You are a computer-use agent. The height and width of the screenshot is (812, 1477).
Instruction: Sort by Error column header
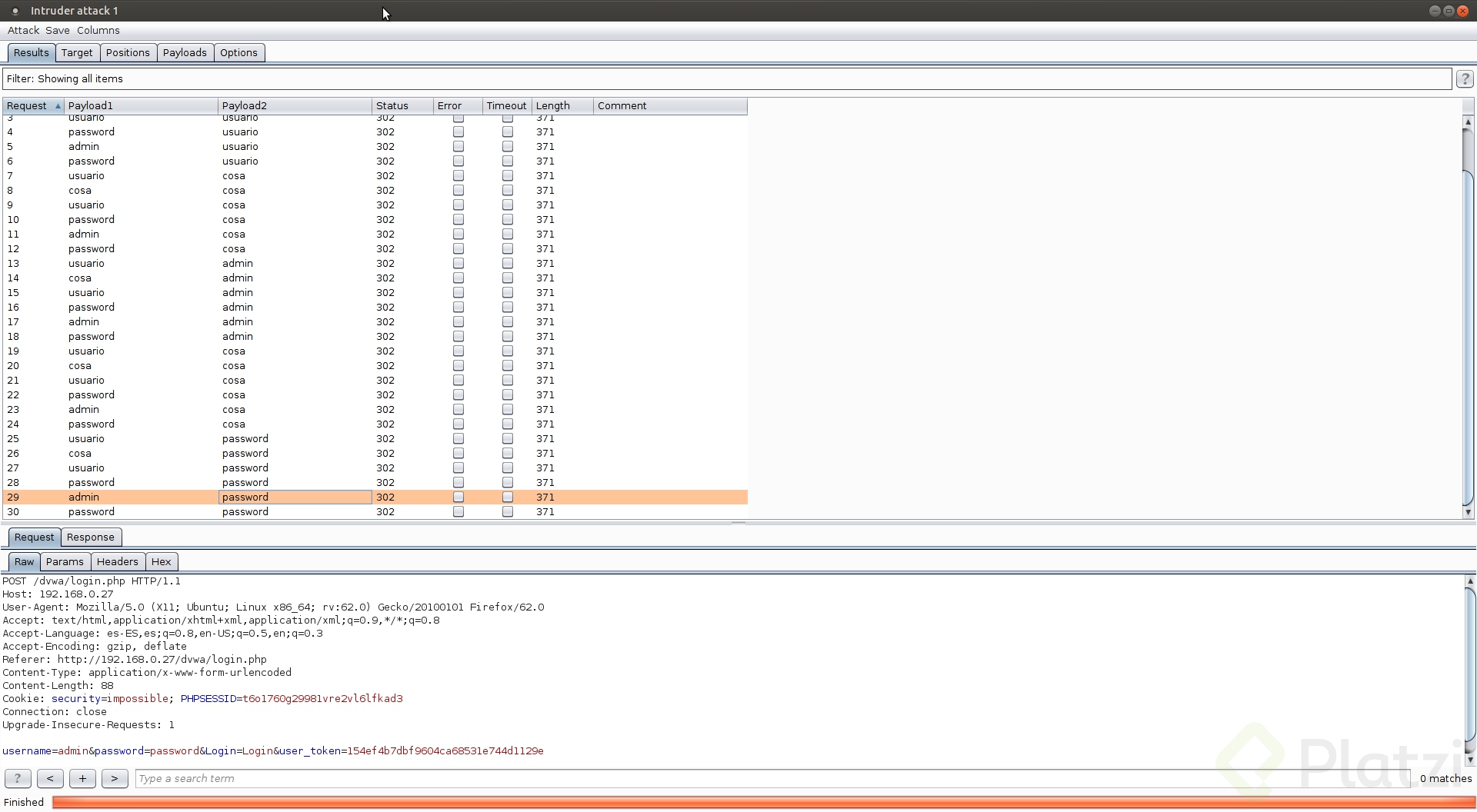[458, 106]
